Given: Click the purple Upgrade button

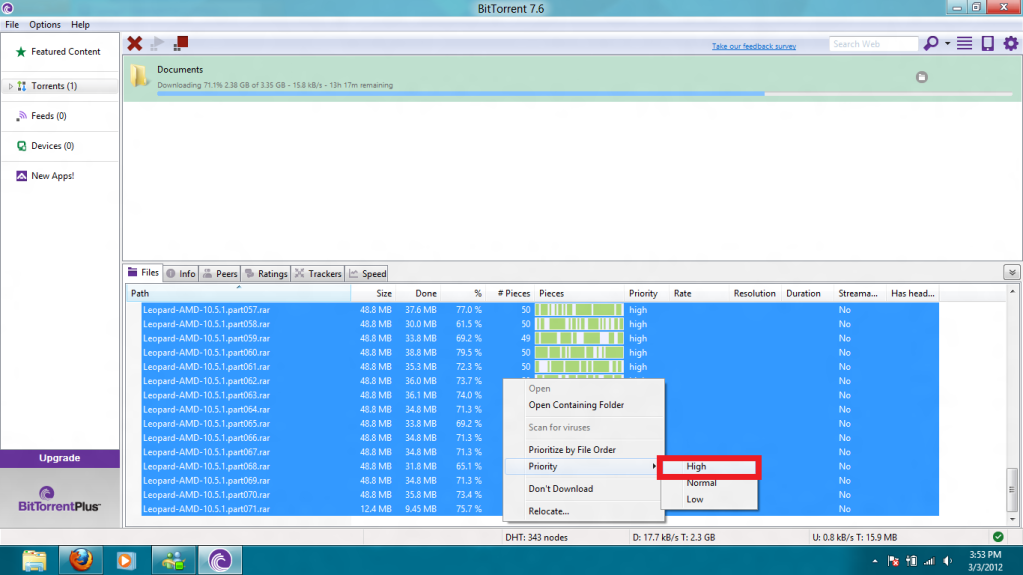Looking at the screenshot, I should coord(59,458).
